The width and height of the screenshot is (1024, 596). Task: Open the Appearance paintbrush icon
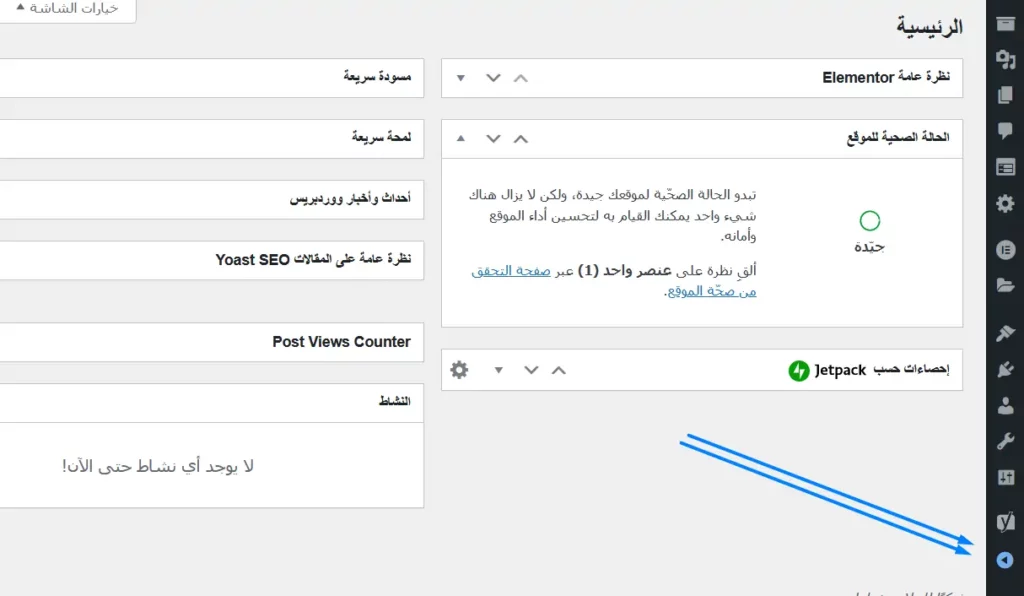[1005, 333]
